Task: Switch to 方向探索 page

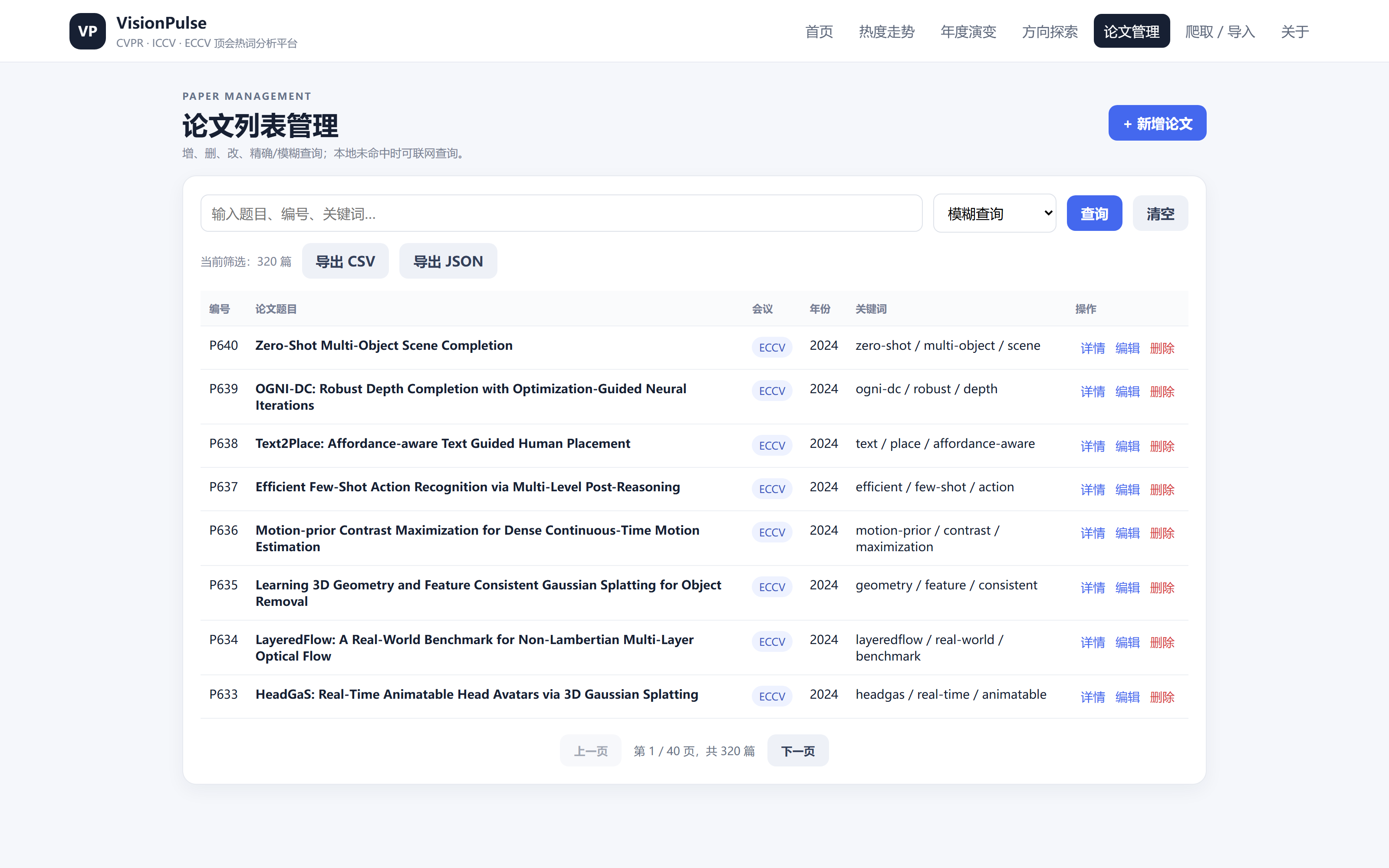Action: pos(1050,32)
